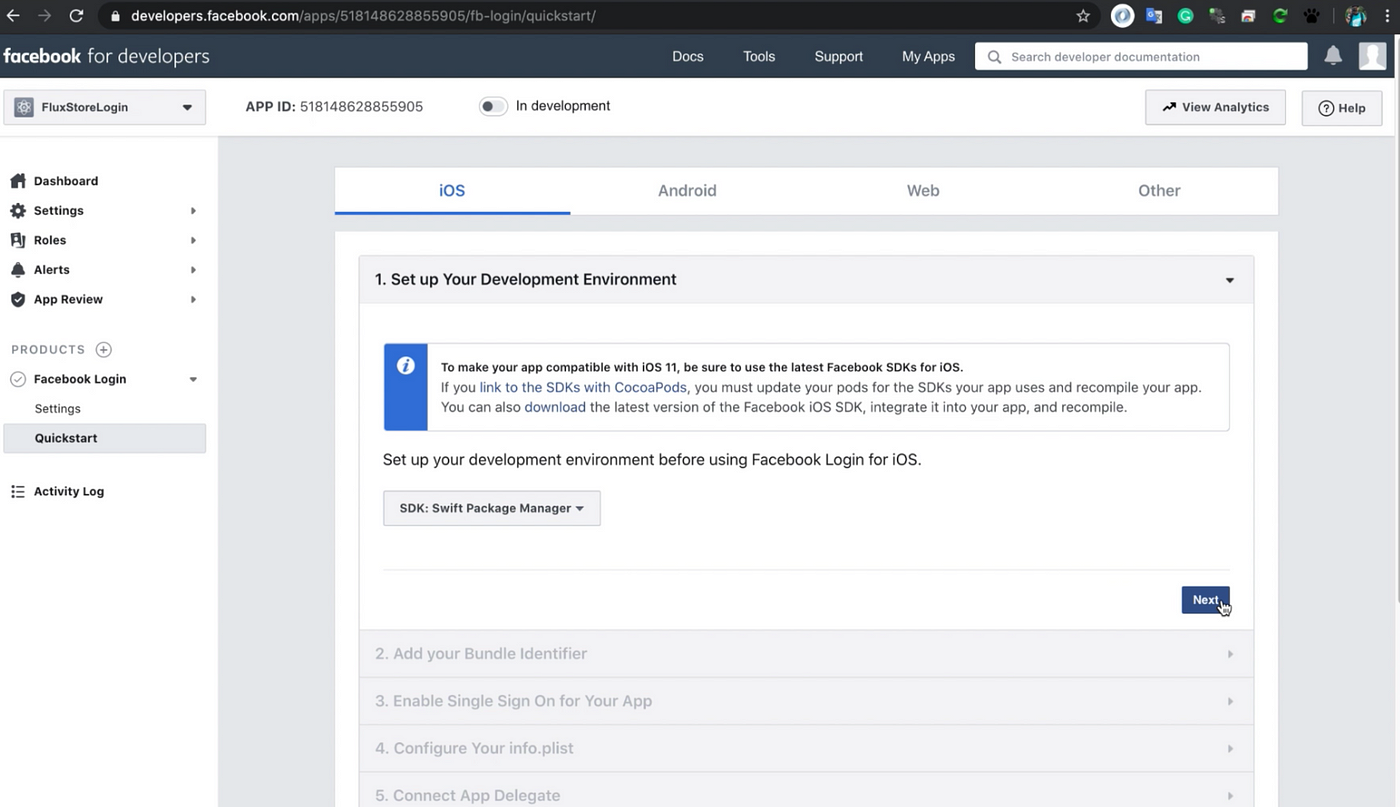Add a product with the plus icon
Viewport: 1400px width, 807px height.
tap(103, 349)
